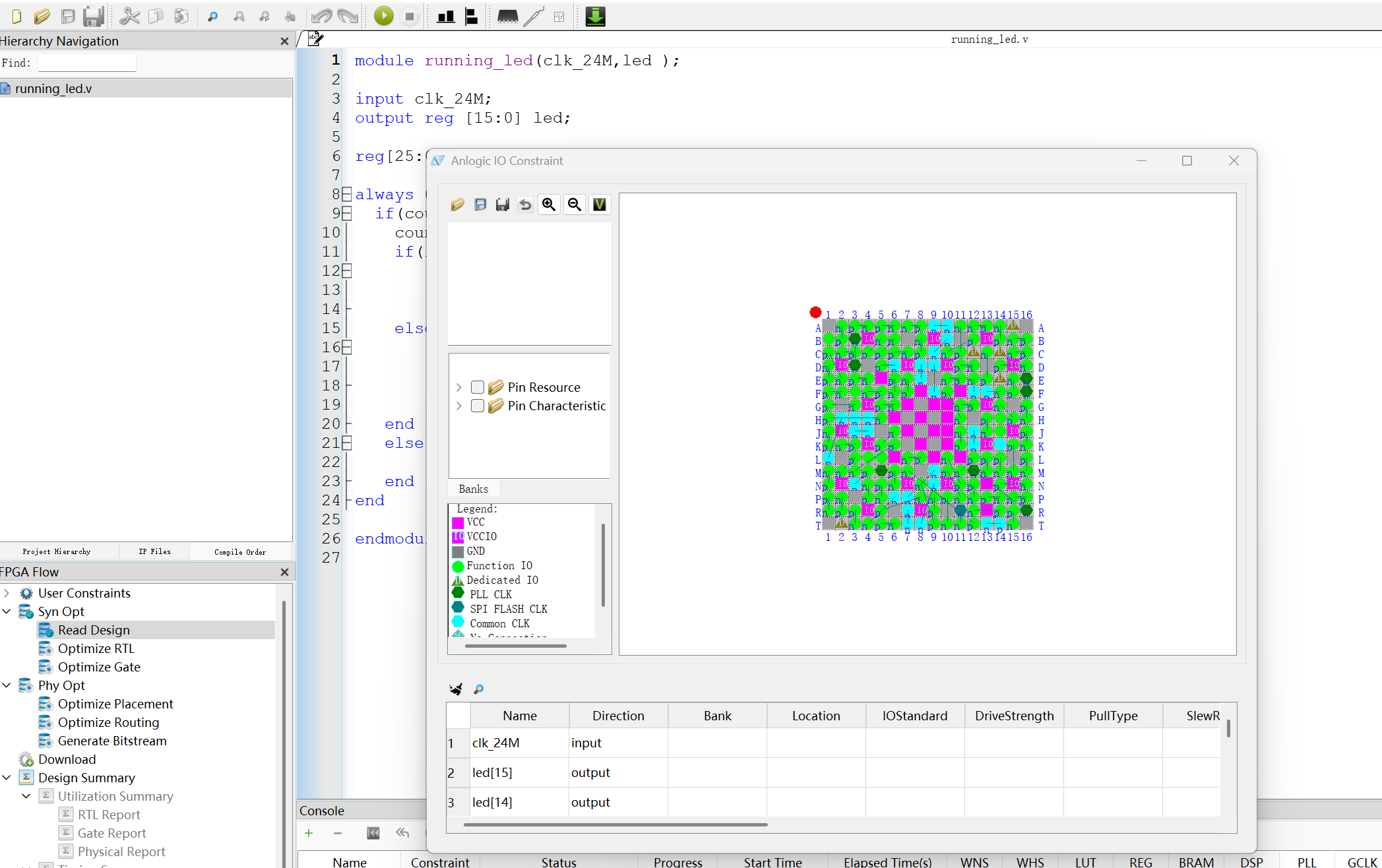Collapse the Syn Opt flow section
The width and height of the screenshot is (1382, 868).
click(x=7, y=611)
